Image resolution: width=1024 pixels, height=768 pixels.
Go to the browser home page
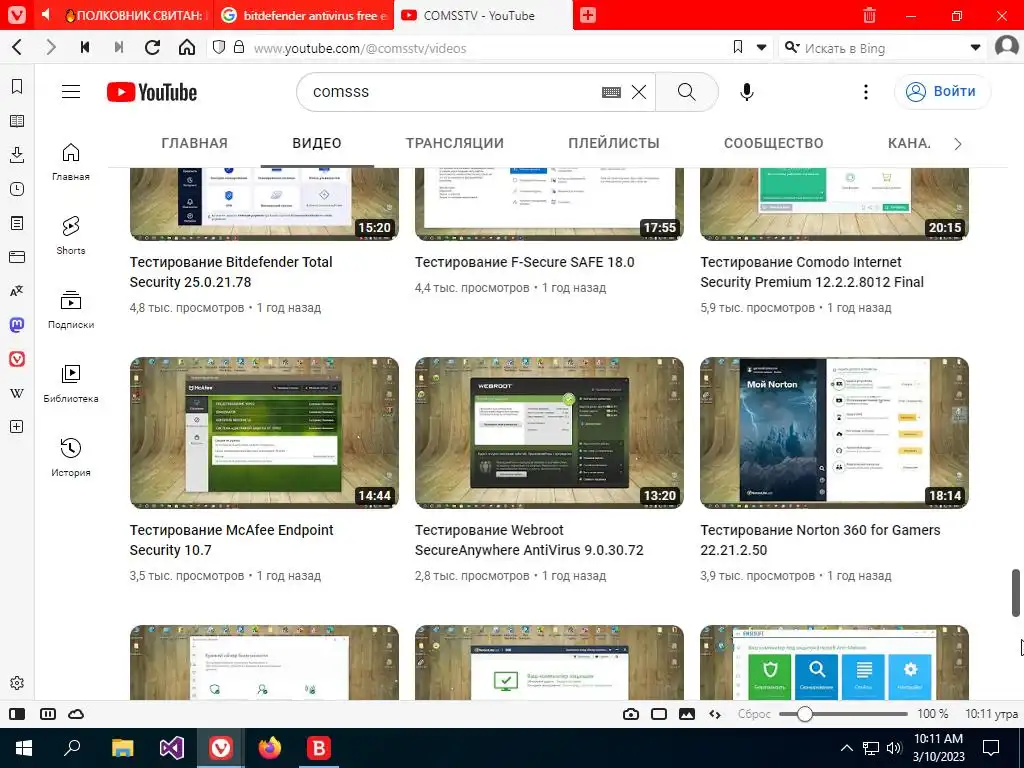tap(187, 47)
